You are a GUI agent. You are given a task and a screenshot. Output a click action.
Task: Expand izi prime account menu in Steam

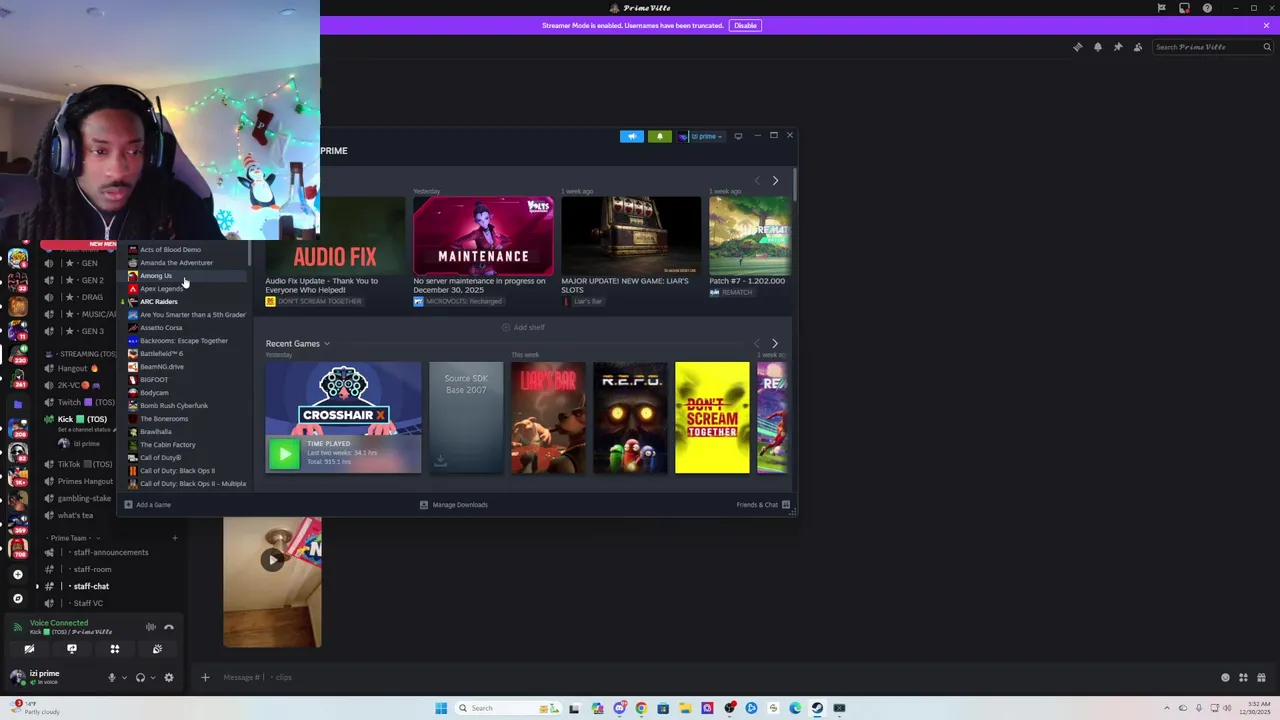[x=701, y=136]
